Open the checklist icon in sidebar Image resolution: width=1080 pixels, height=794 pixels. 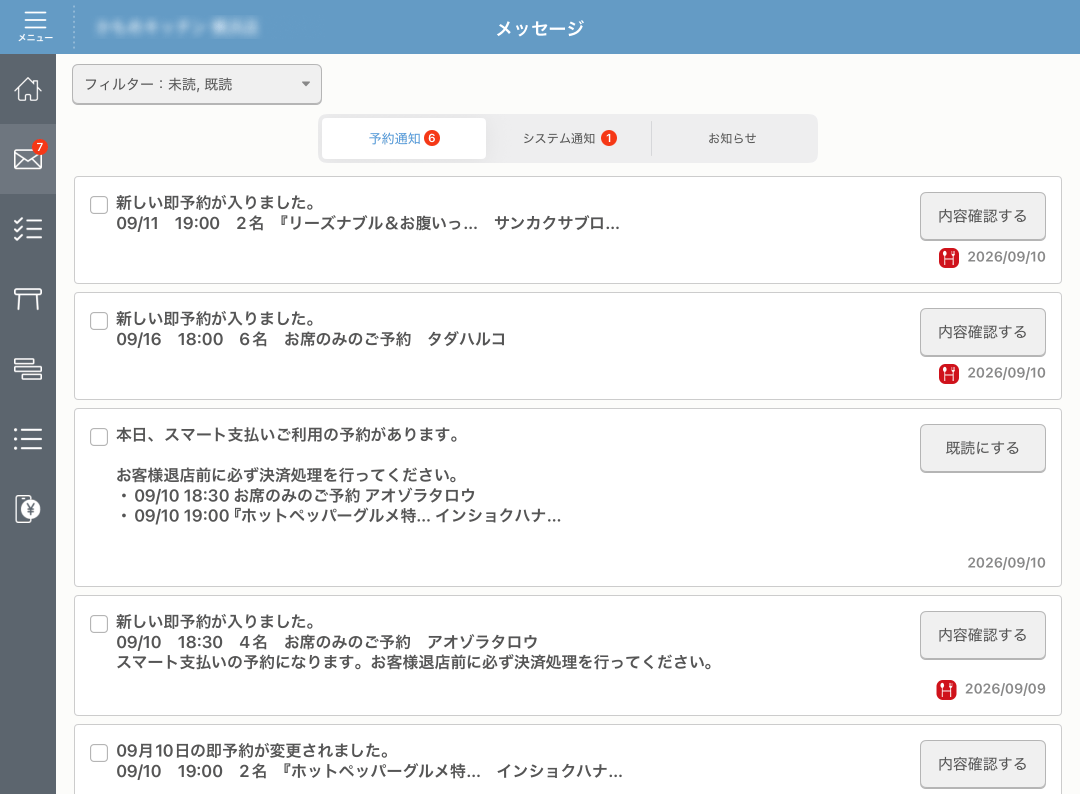[x=28, y=229]
